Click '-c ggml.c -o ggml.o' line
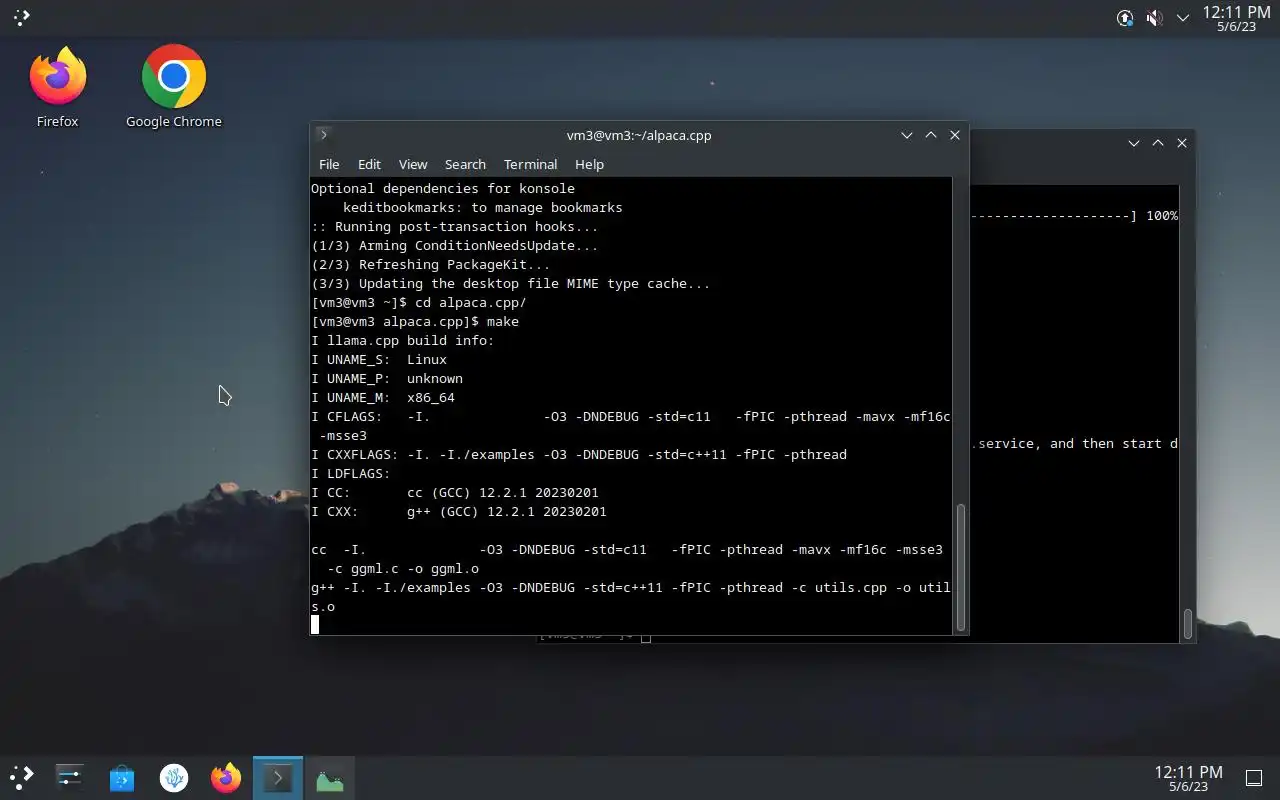This screenshot has width=1280, height=800. coord(403,569)
